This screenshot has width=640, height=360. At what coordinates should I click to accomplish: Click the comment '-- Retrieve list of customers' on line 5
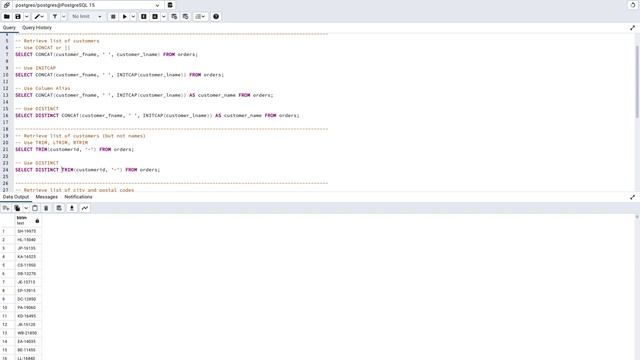[x=57, y=41]
